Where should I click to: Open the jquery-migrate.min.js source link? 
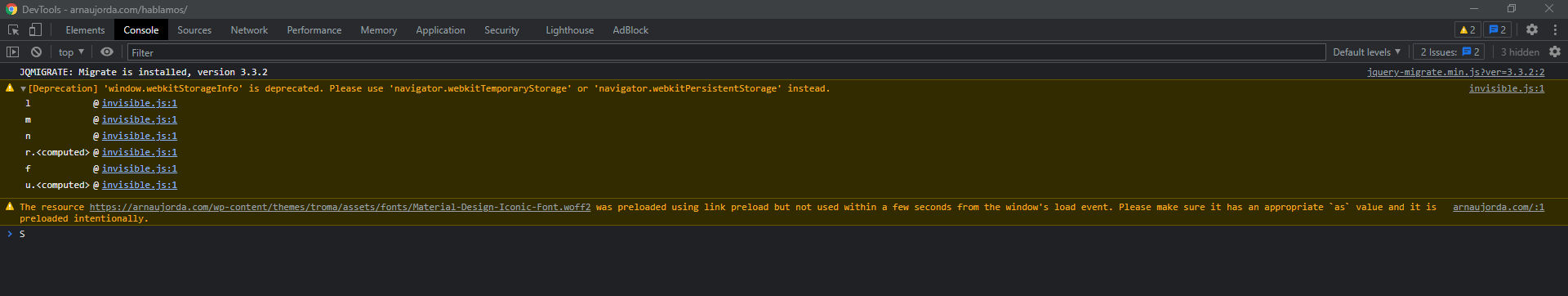1455,72
